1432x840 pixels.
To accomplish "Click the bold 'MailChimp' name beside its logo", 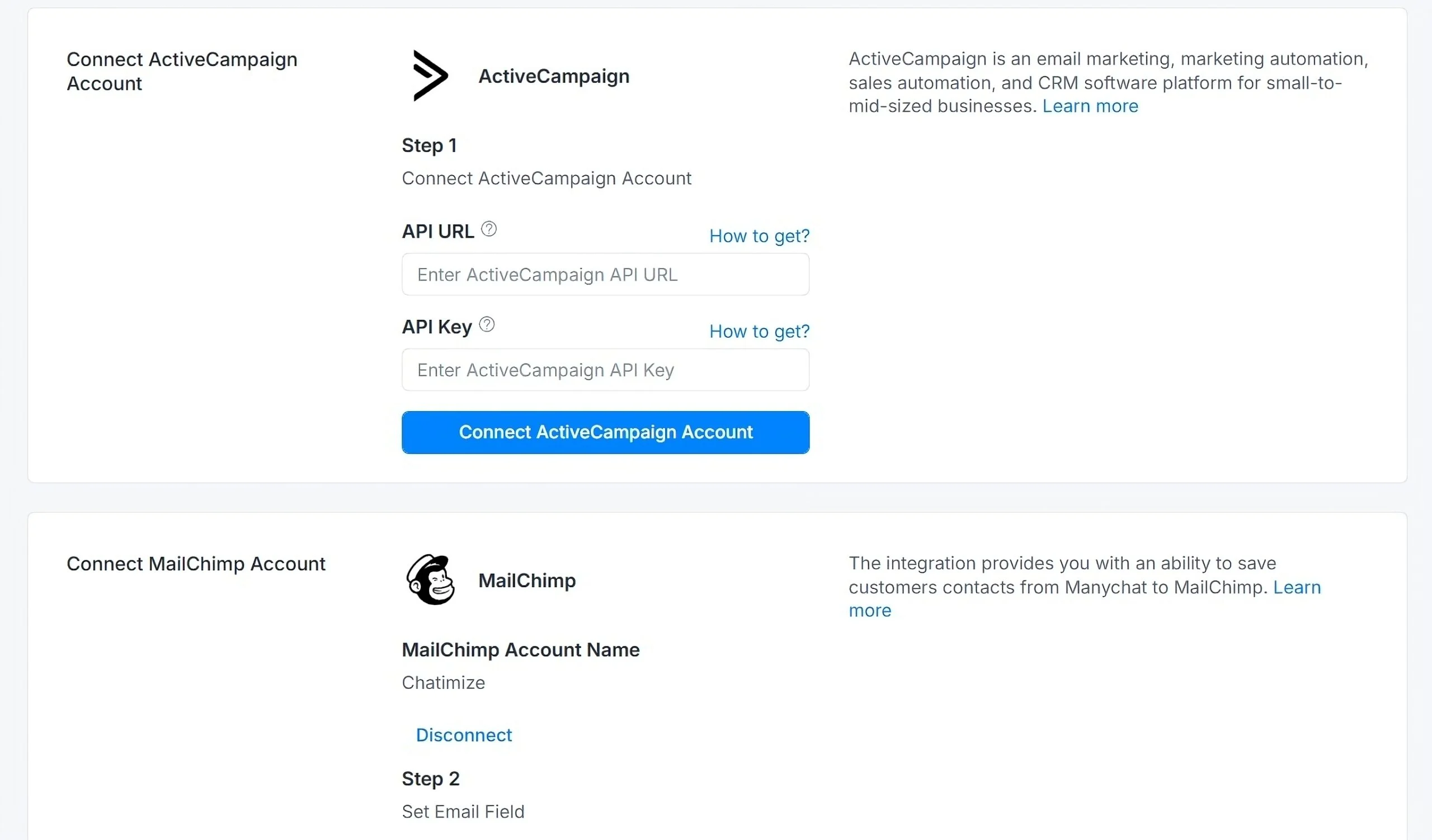I will click(527, 581).
